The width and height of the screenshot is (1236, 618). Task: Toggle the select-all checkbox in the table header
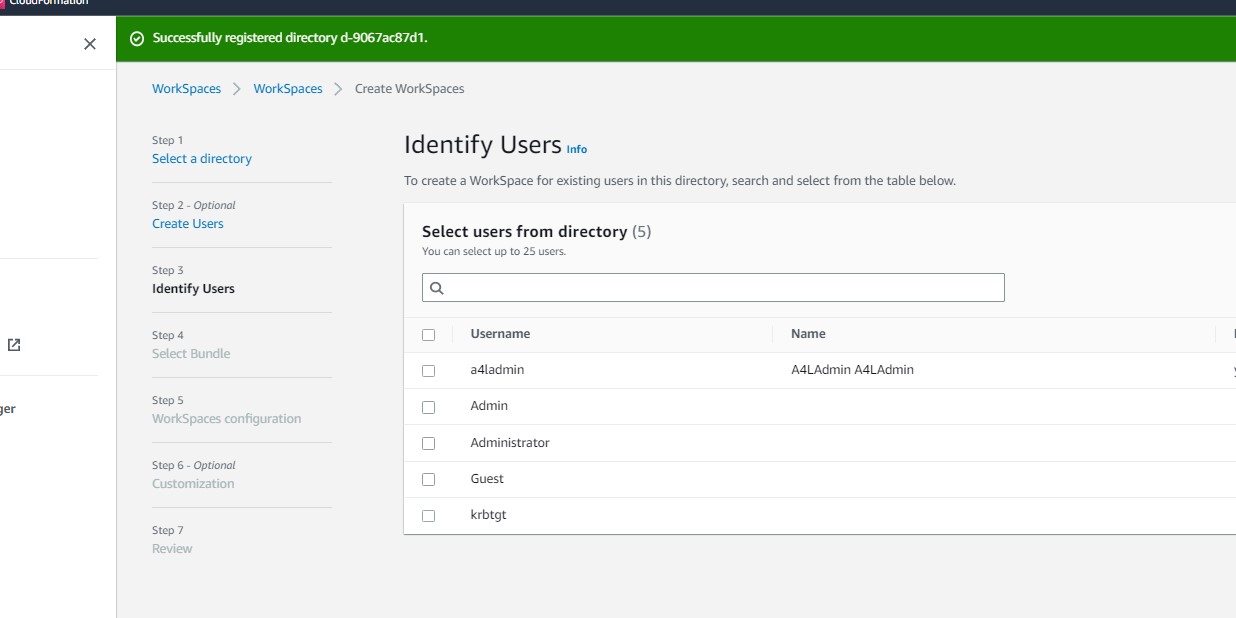pos(429,334)
